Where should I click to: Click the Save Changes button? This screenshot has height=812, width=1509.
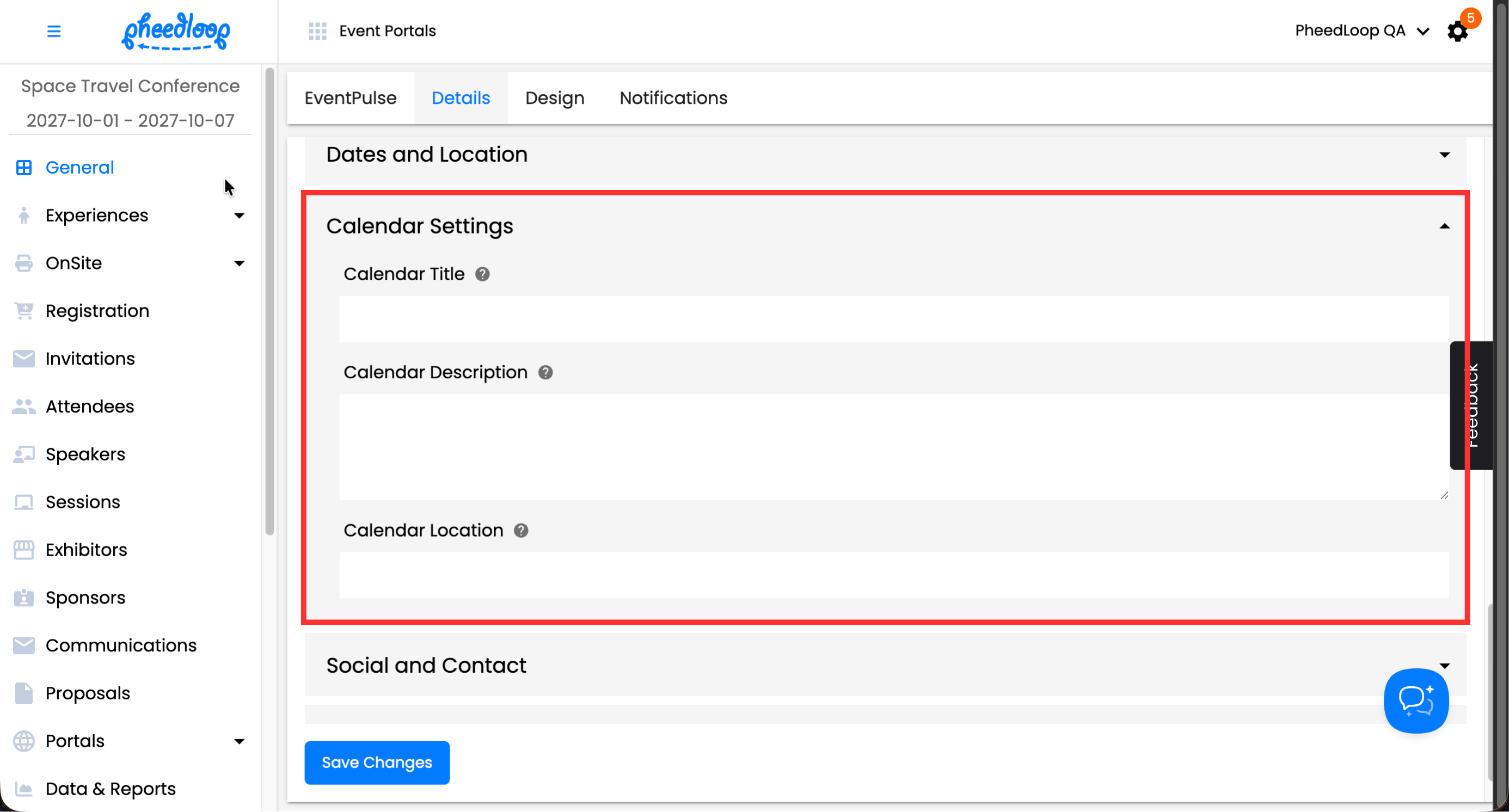tap(377, 763)
